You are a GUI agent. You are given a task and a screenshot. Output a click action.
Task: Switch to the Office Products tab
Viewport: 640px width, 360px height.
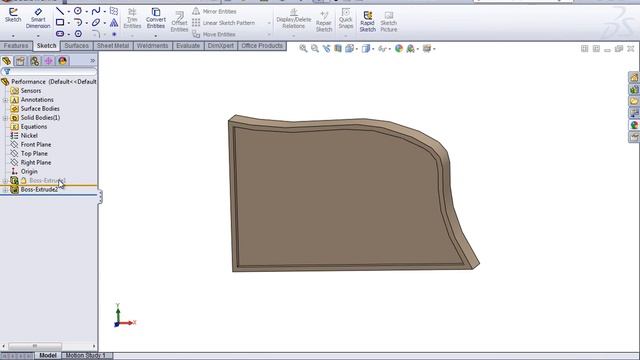262,46
